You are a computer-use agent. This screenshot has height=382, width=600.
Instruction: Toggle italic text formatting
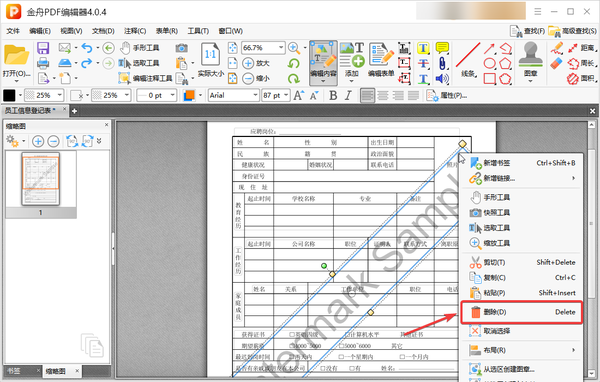pos(348,95)
